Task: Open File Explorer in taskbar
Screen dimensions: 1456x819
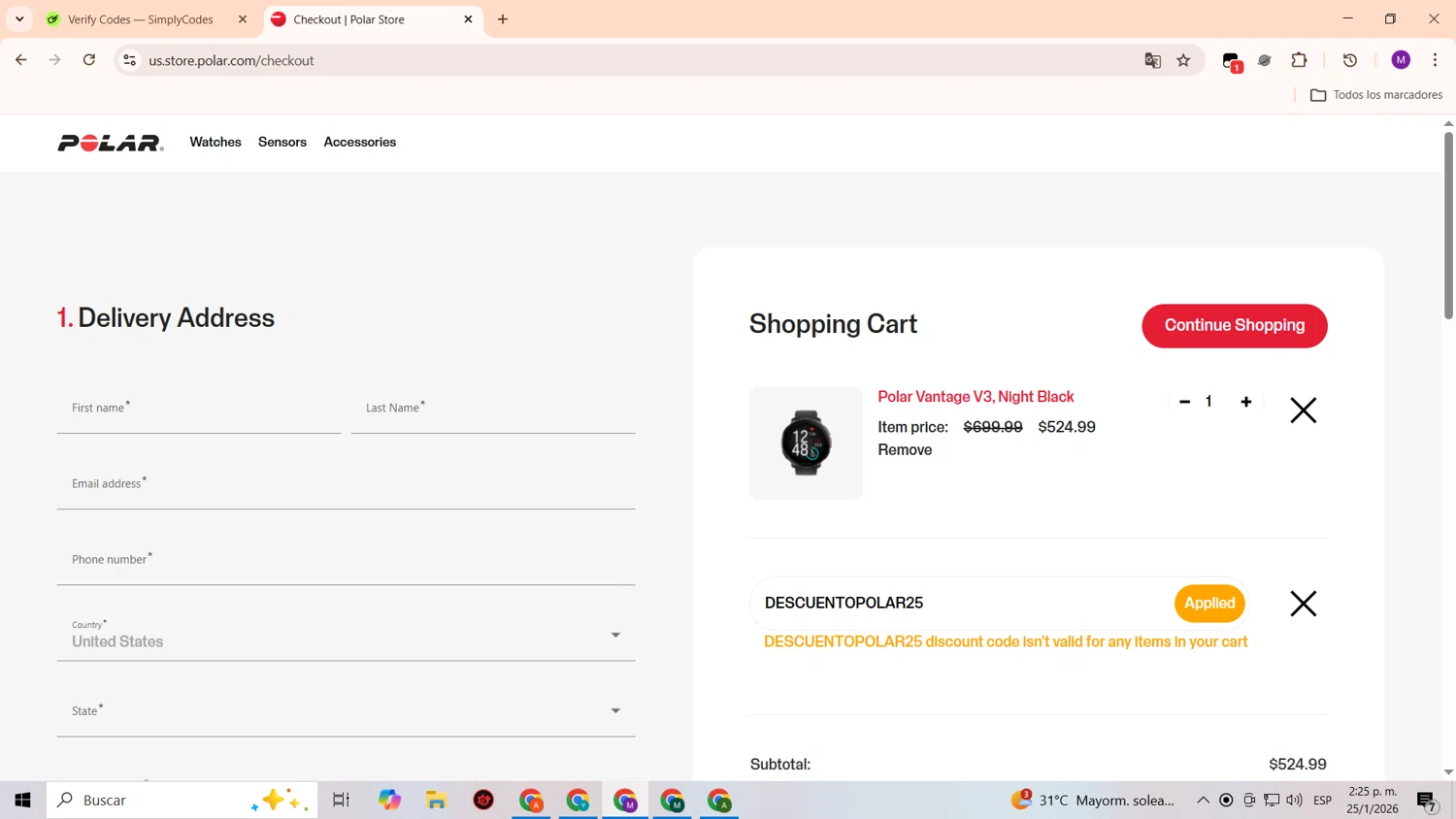Action: pos(437,801)
